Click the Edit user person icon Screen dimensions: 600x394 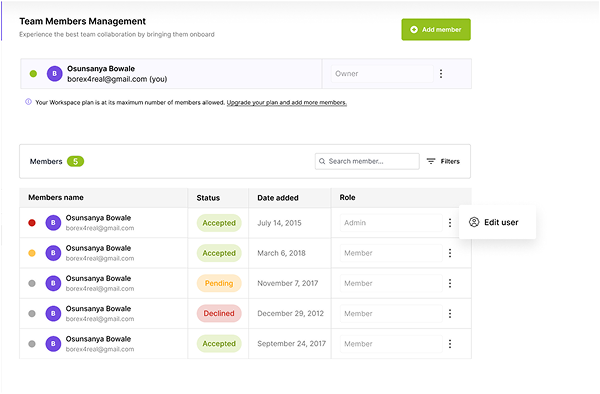tap(474, 222)
